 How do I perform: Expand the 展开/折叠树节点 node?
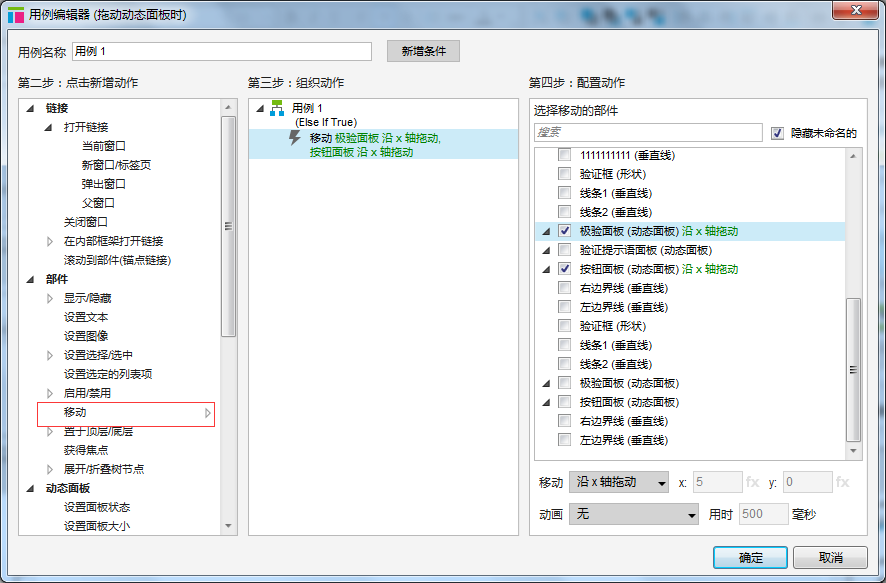(x=50, y=469)
